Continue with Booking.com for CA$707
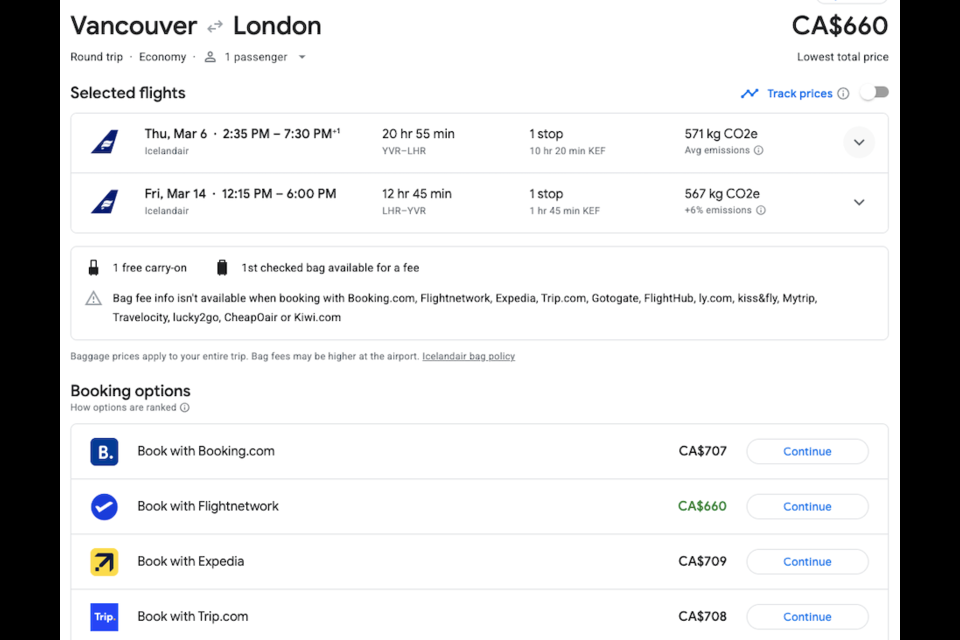 pyautogui.click(x=807, y=451)
